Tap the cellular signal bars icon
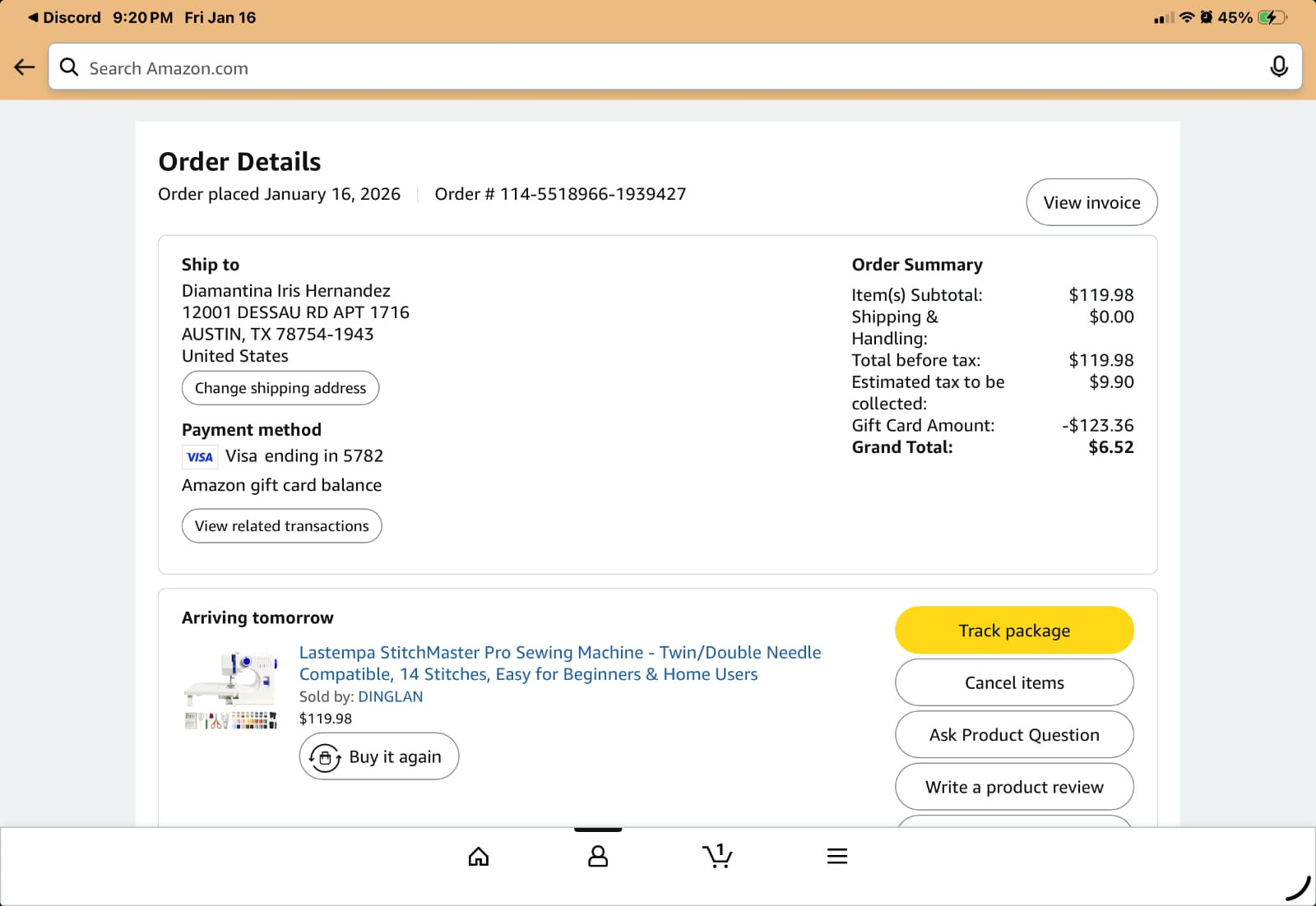 [1164, 18]
